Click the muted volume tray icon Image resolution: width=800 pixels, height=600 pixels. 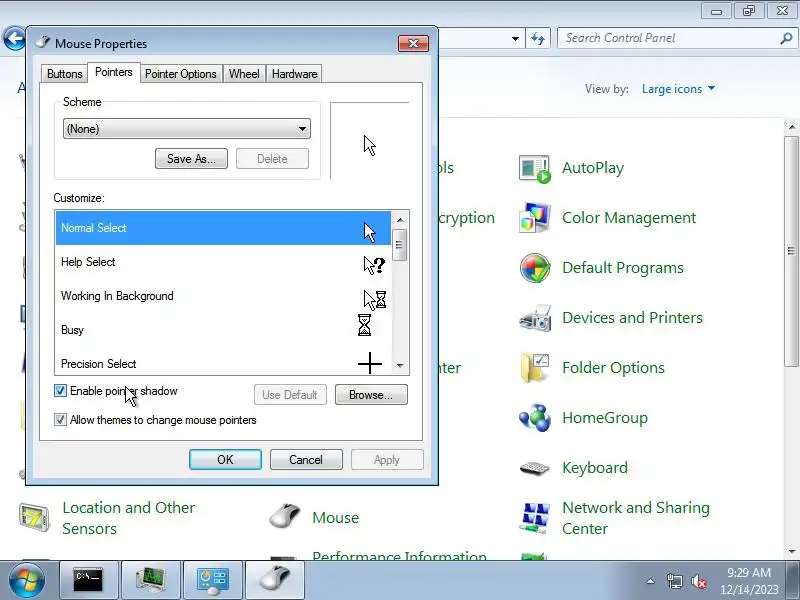[x=698, y=581]
